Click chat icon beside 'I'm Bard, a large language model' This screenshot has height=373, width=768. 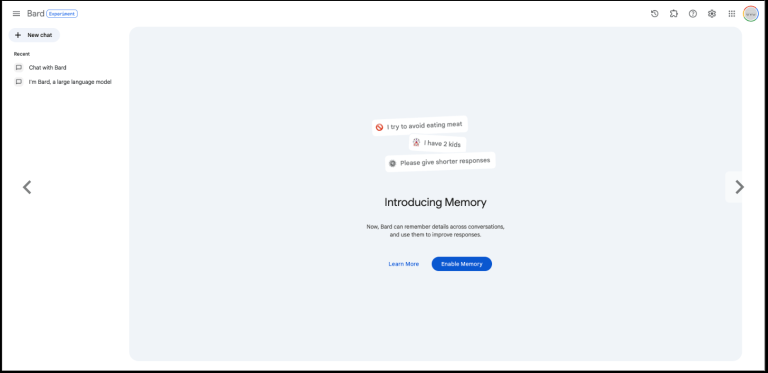click(x=19, y=82)
